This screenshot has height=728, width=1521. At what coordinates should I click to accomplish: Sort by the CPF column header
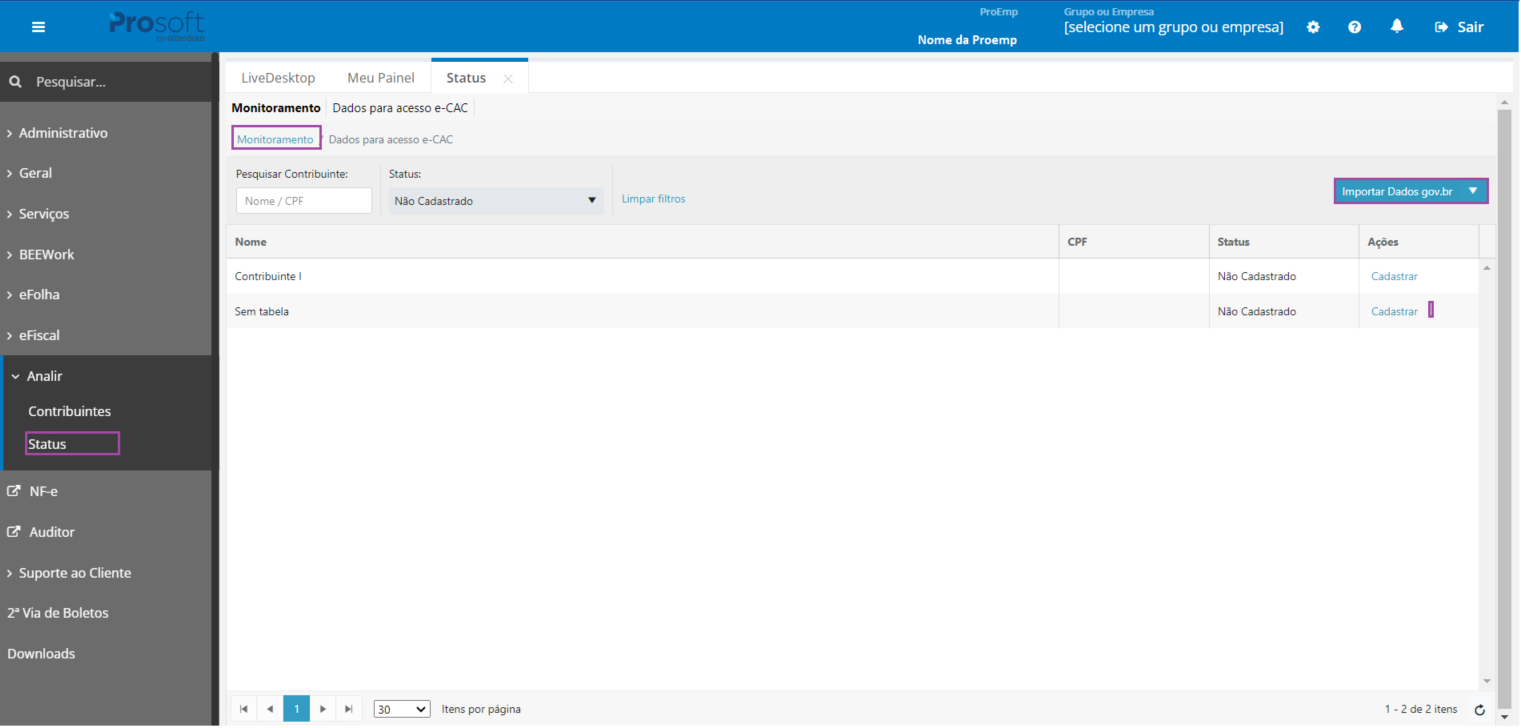point(1134,242)
